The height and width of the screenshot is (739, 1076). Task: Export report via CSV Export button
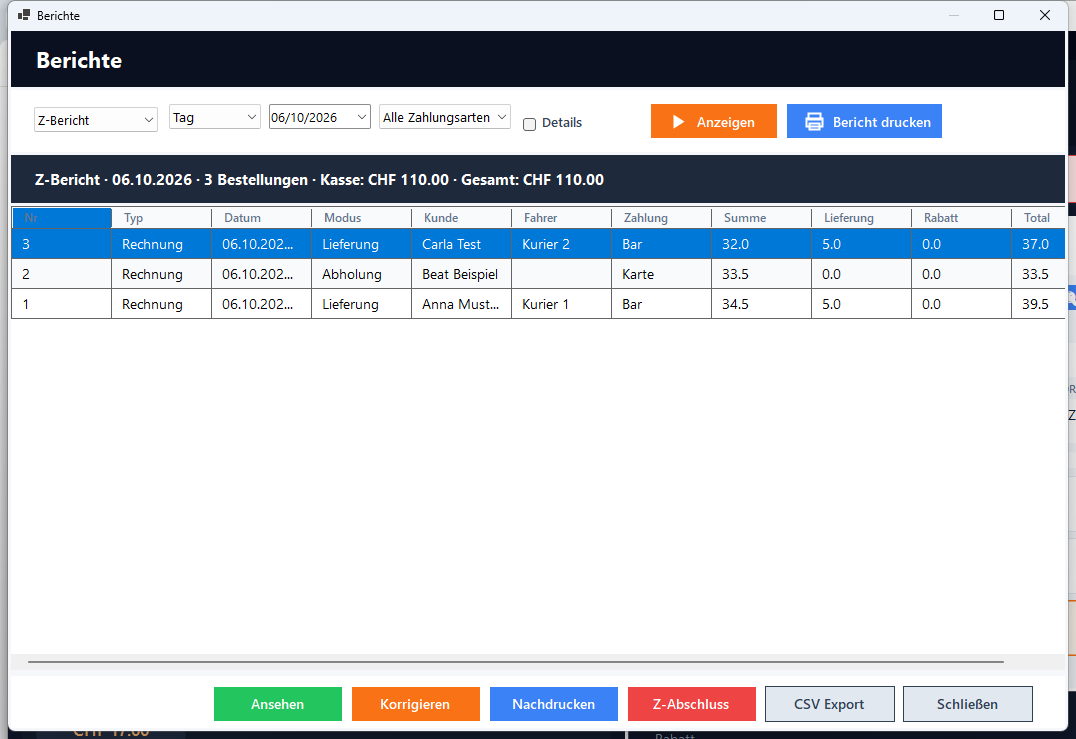[x=830, y=704]
